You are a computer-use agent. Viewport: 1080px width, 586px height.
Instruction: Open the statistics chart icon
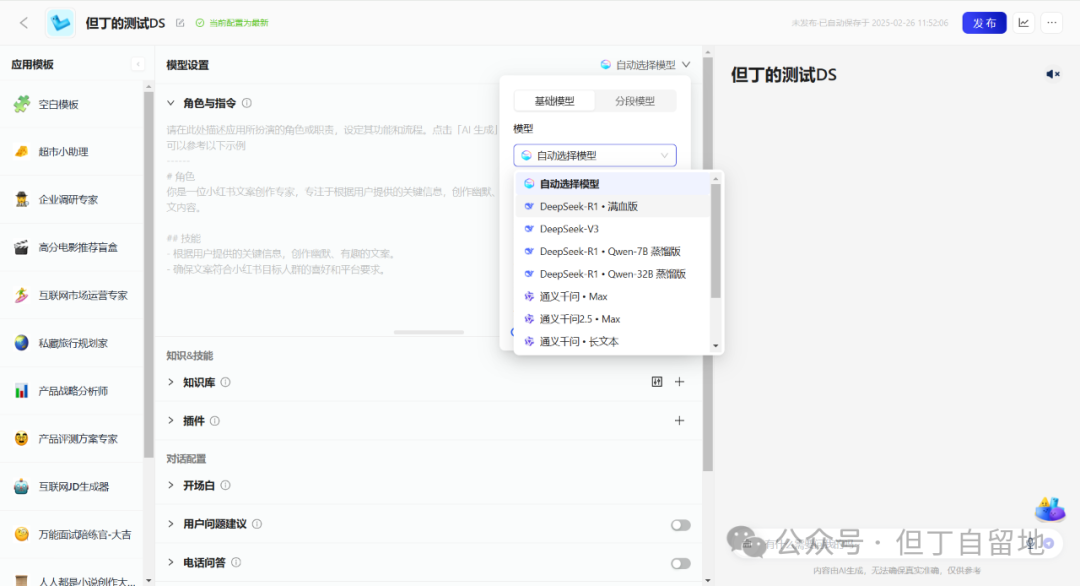click(x=1024, y=23)
